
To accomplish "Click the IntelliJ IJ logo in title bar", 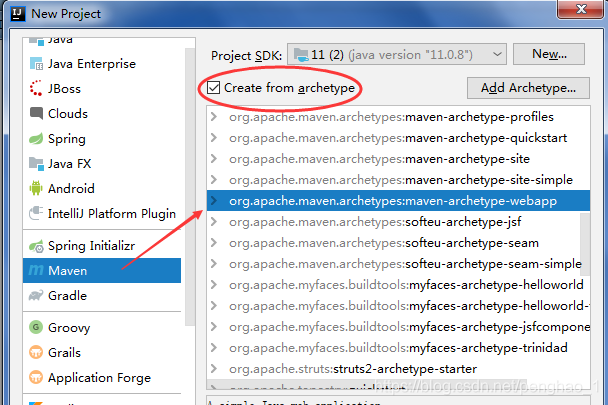I will [x=17, y=14].
